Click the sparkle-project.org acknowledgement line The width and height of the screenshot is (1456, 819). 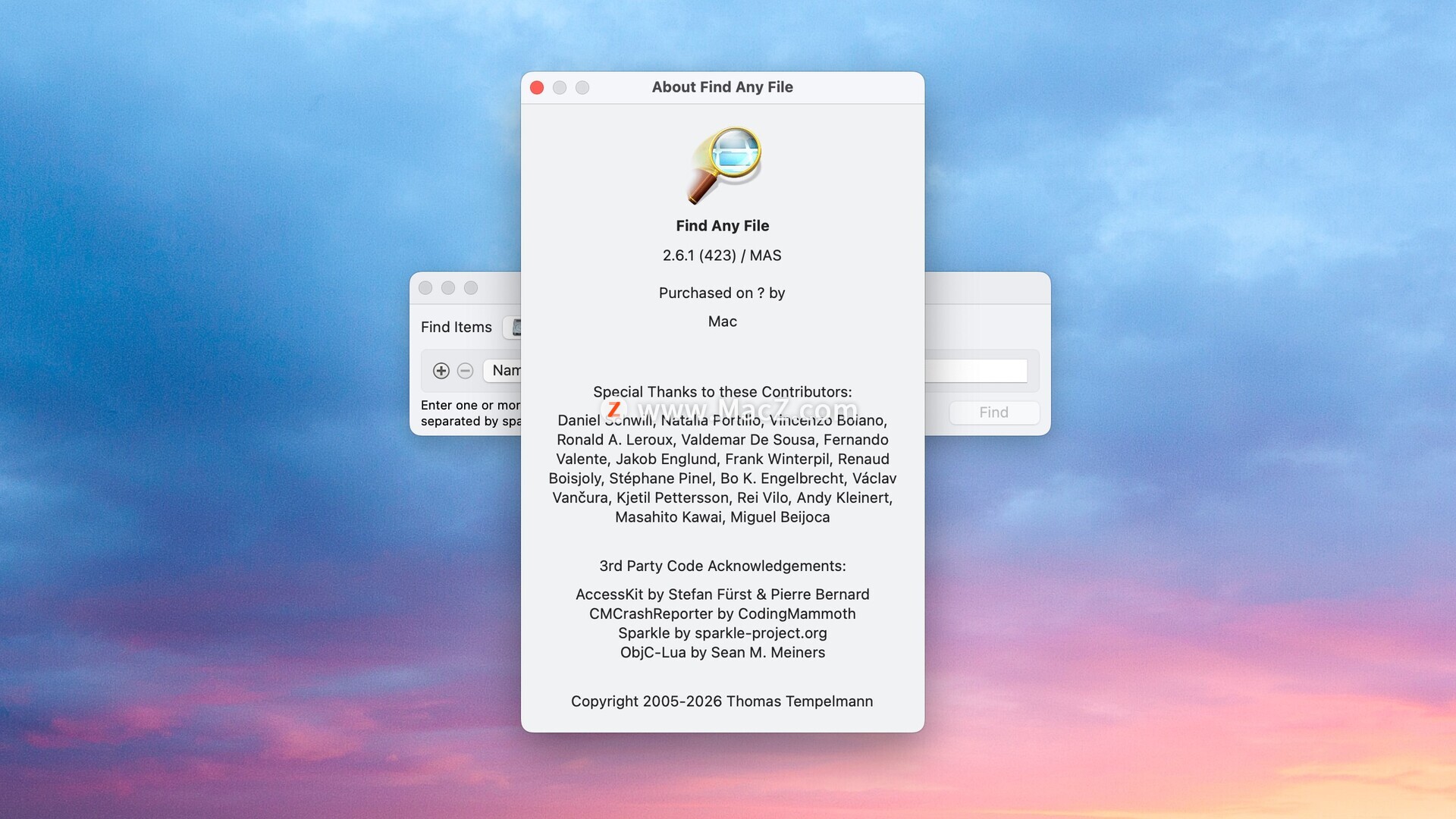pos(722,633)
